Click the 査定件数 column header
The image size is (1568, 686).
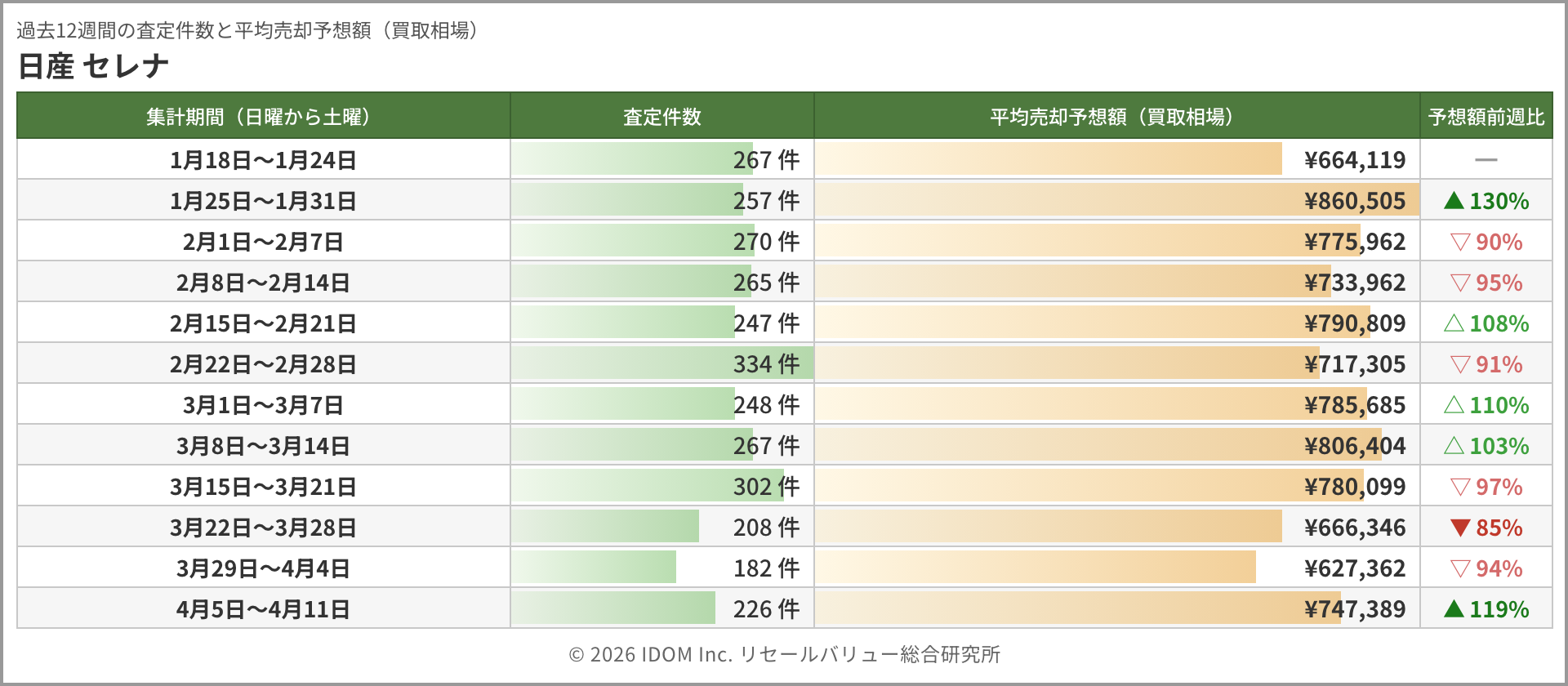pyautogui.click(x=661, y=117)
